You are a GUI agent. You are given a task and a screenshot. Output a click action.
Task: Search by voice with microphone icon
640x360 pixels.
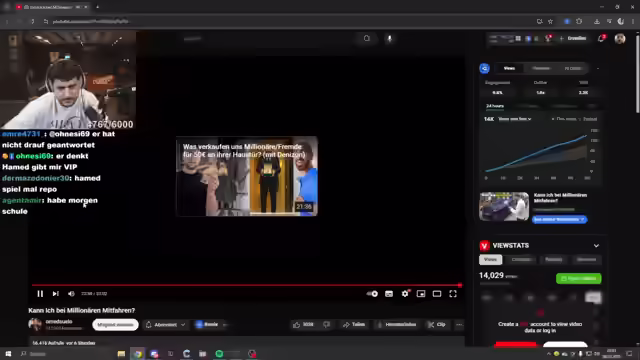tap(389, 38)
